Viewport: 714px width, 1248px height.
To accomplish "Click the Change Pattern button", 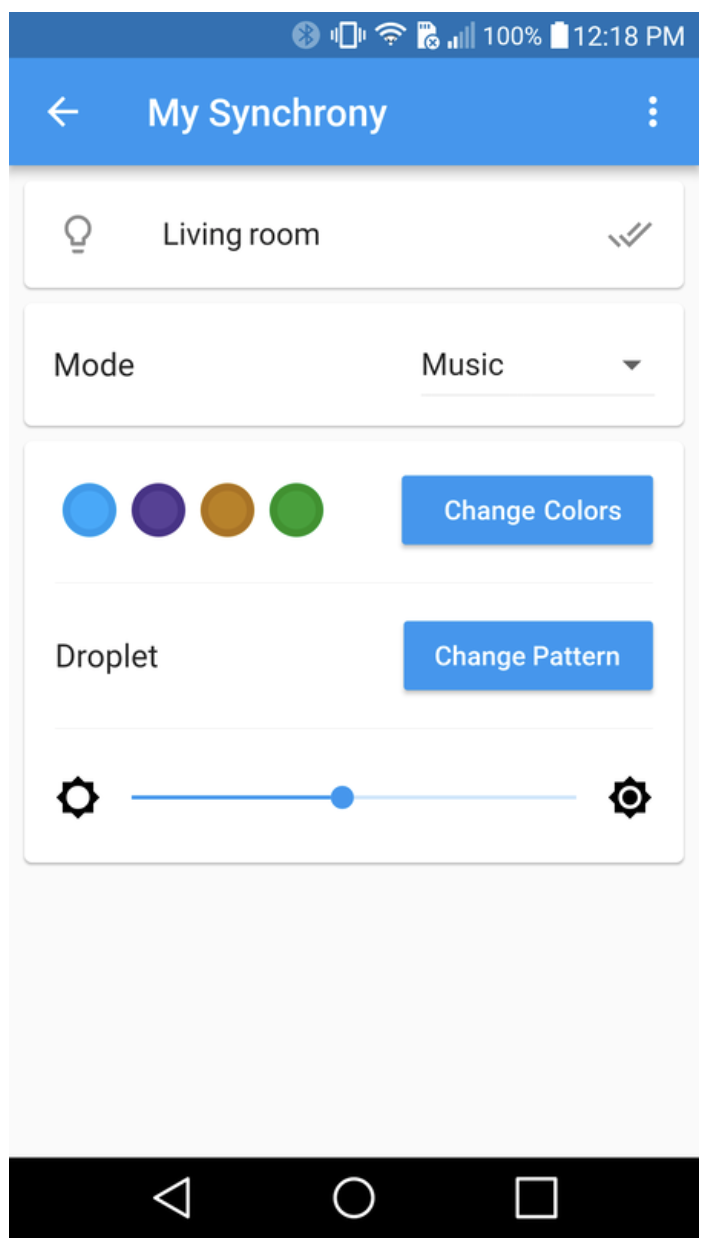I will 528,656.
